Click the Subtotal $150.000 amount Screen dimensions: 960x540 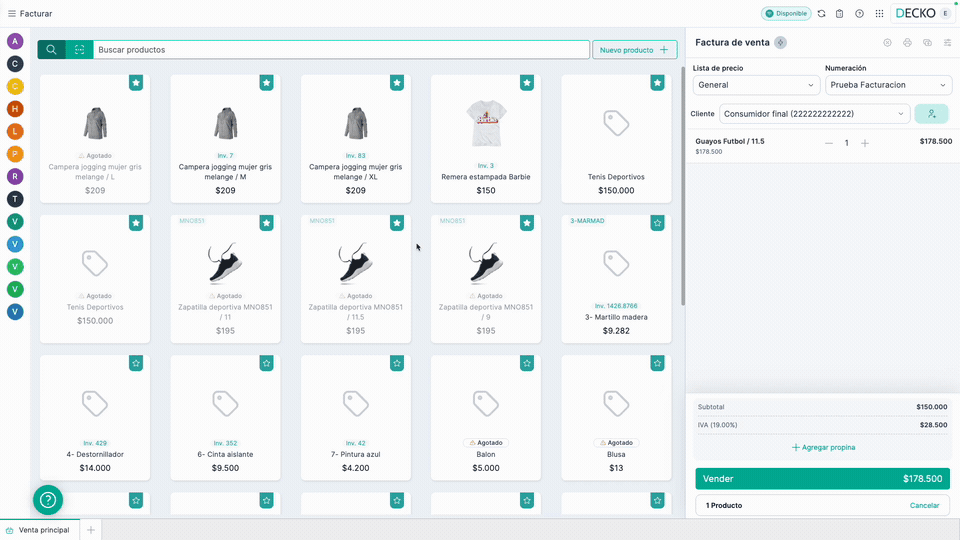click(x=931, y=407)
